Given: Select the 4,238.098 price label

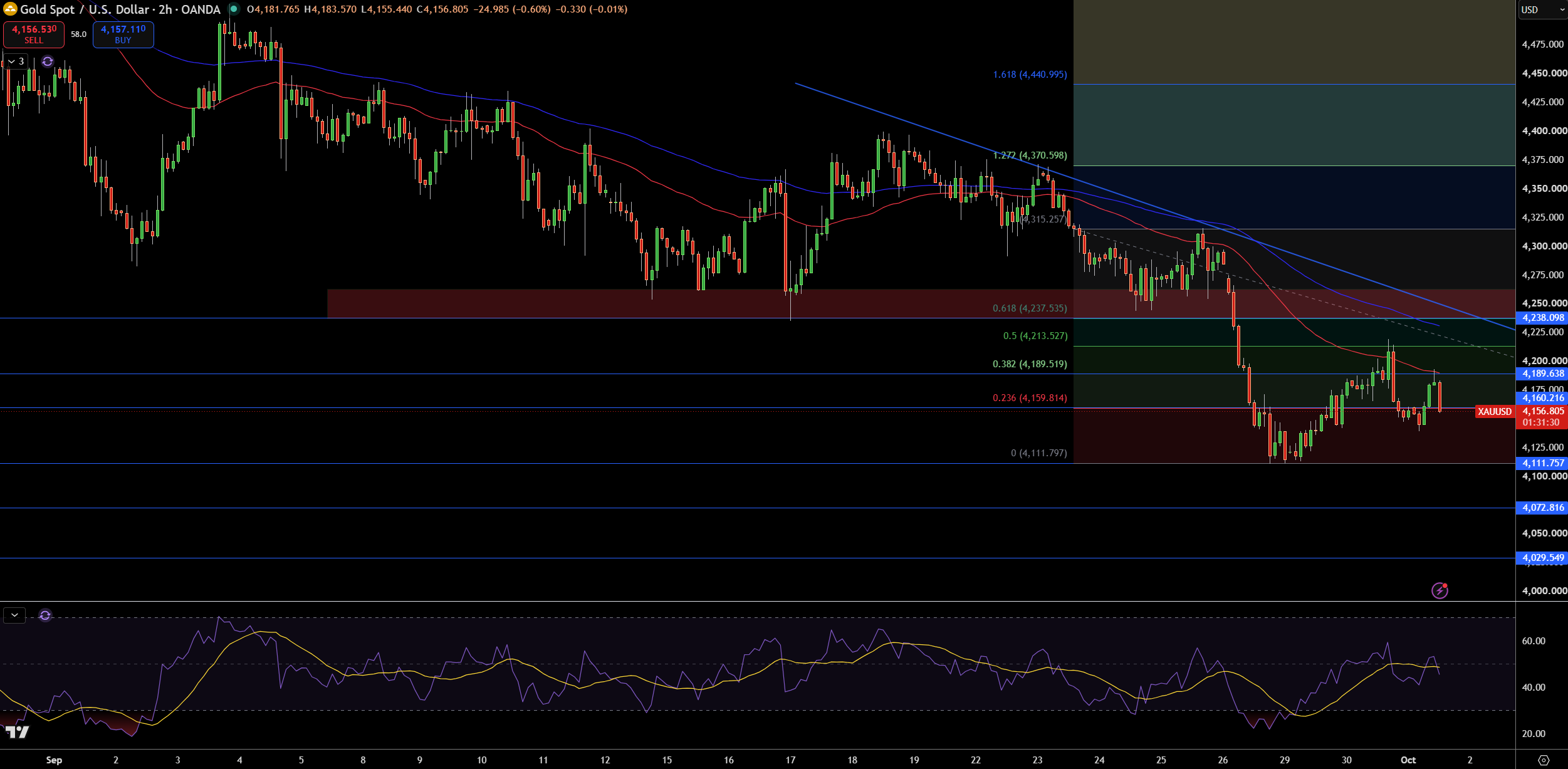Looking at the screenshot, I should point(1542,318).
